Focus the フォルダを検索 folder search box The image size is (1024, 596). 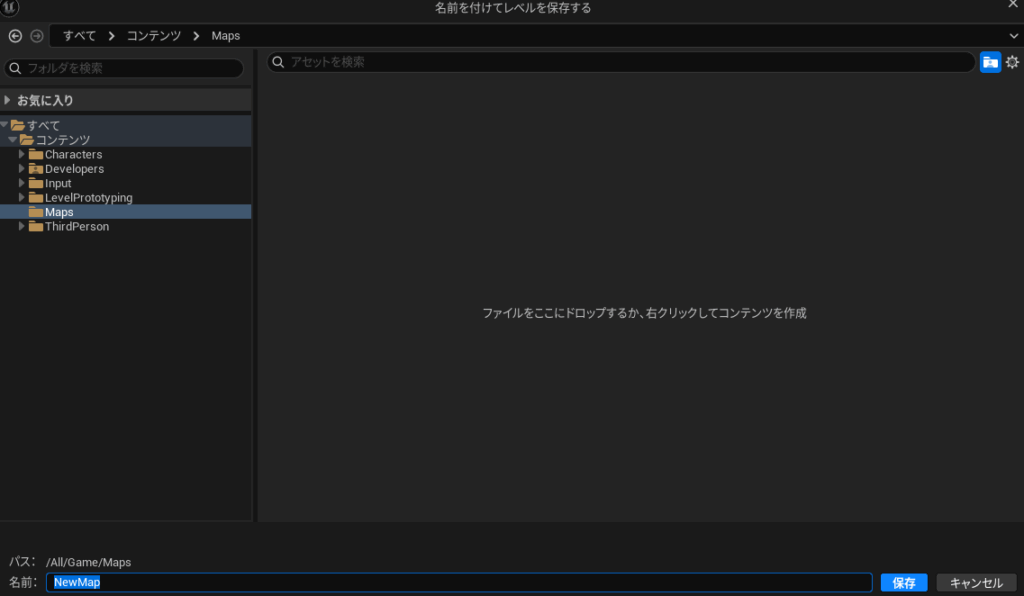130,68
